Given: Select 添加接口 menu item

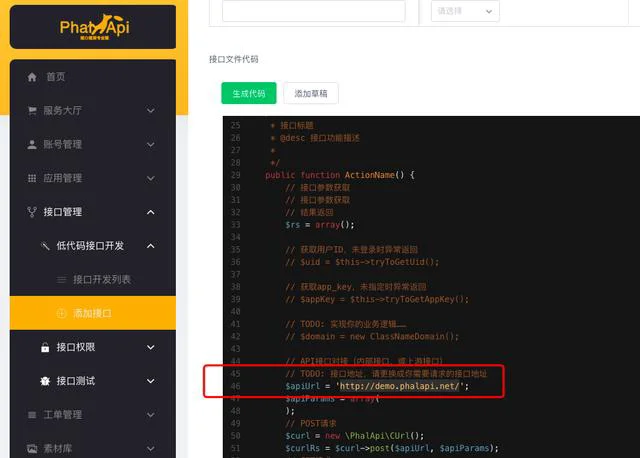Looking at the screenshot, I should coord(93,313).
